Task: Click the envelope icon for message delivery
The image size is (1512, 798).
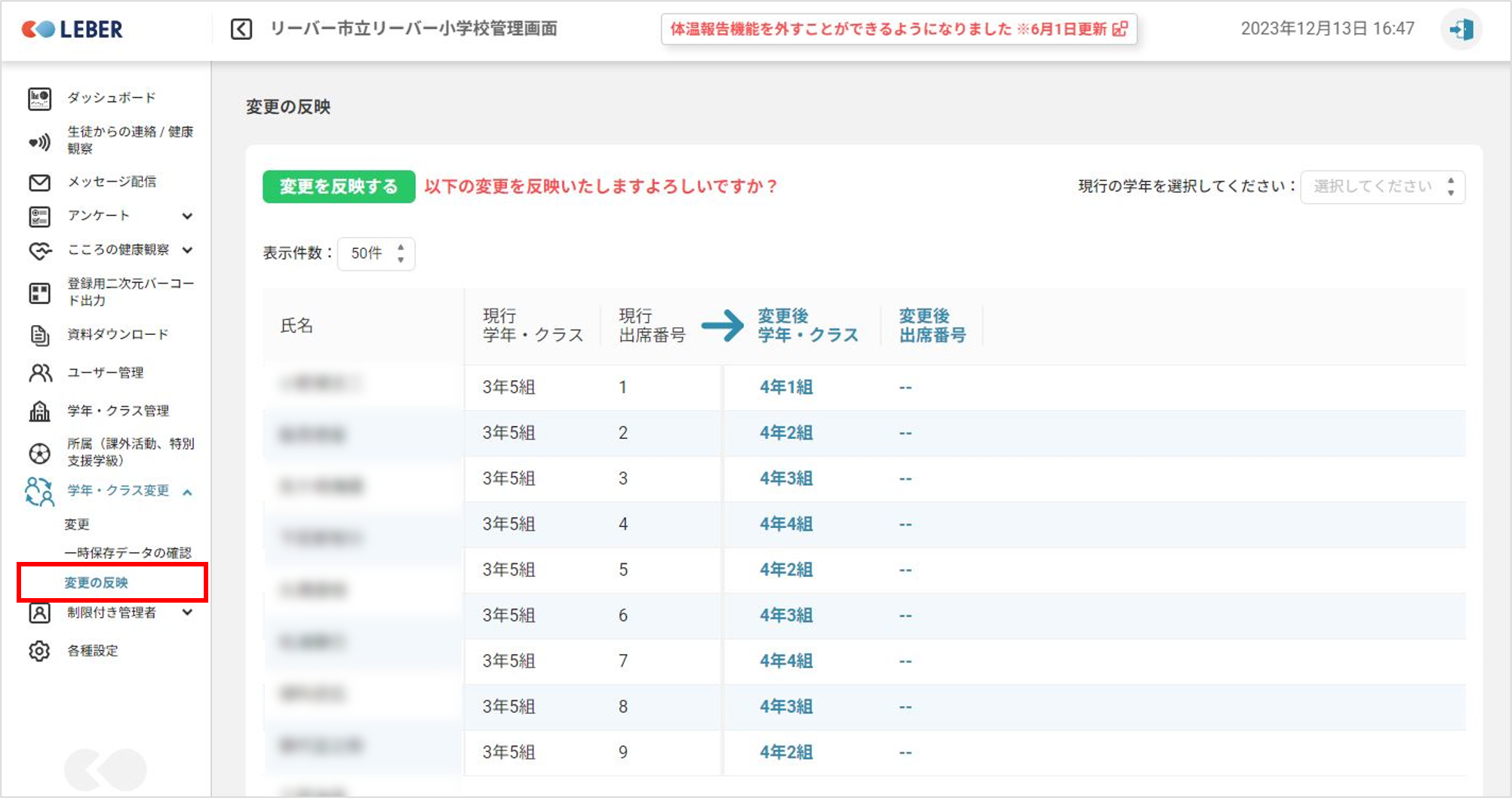Action: [39, 183]
